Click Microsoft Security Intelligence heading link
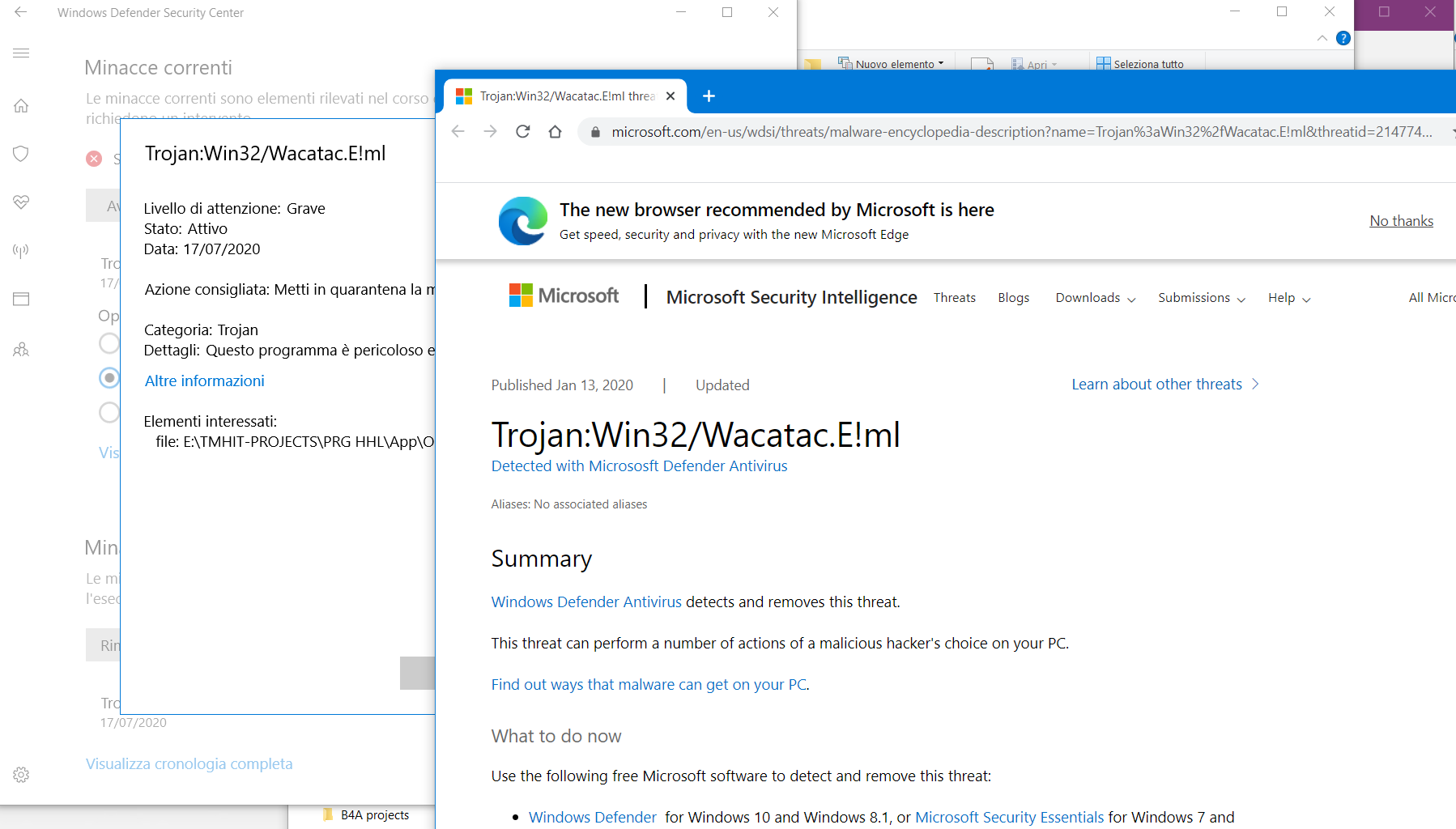The width and height of the screenshot is (1456, 829). [791, 297]
